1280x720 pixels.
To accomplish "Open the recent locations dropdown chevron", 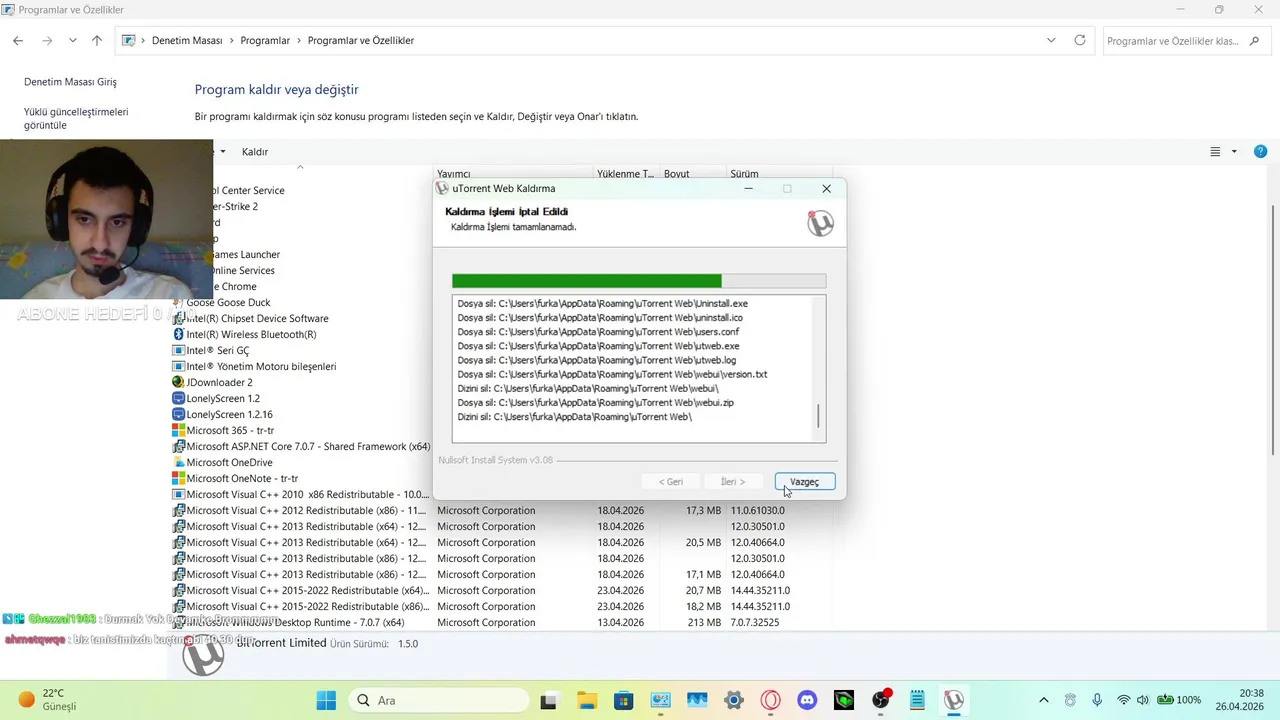I will pyautogui.click(x=73, y=41).
